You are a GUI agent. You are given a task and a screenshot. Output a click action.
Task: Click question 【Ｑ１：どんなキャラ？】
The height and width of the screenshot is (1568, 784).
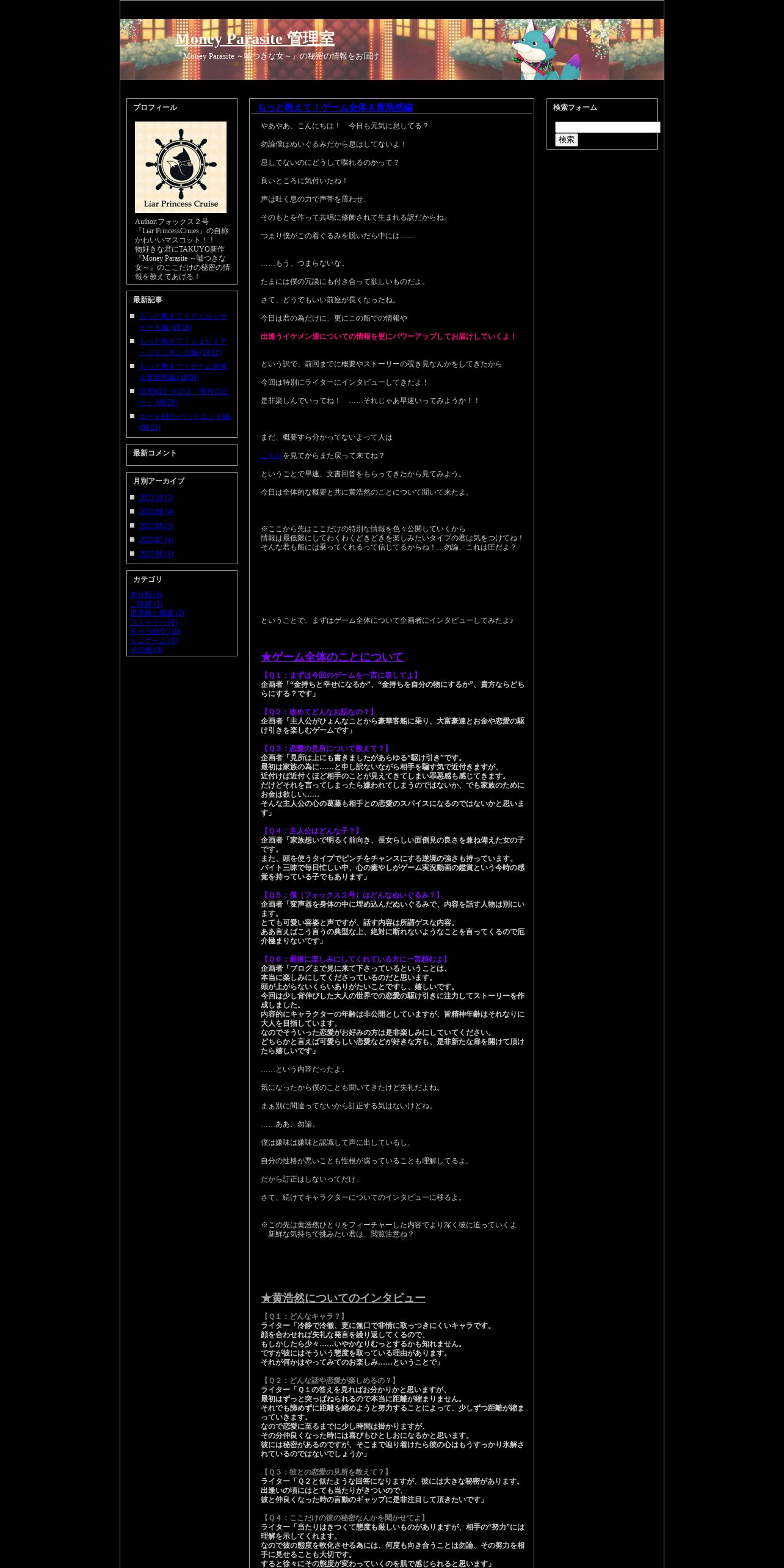pyautogui.click(x=304, y=1316)
